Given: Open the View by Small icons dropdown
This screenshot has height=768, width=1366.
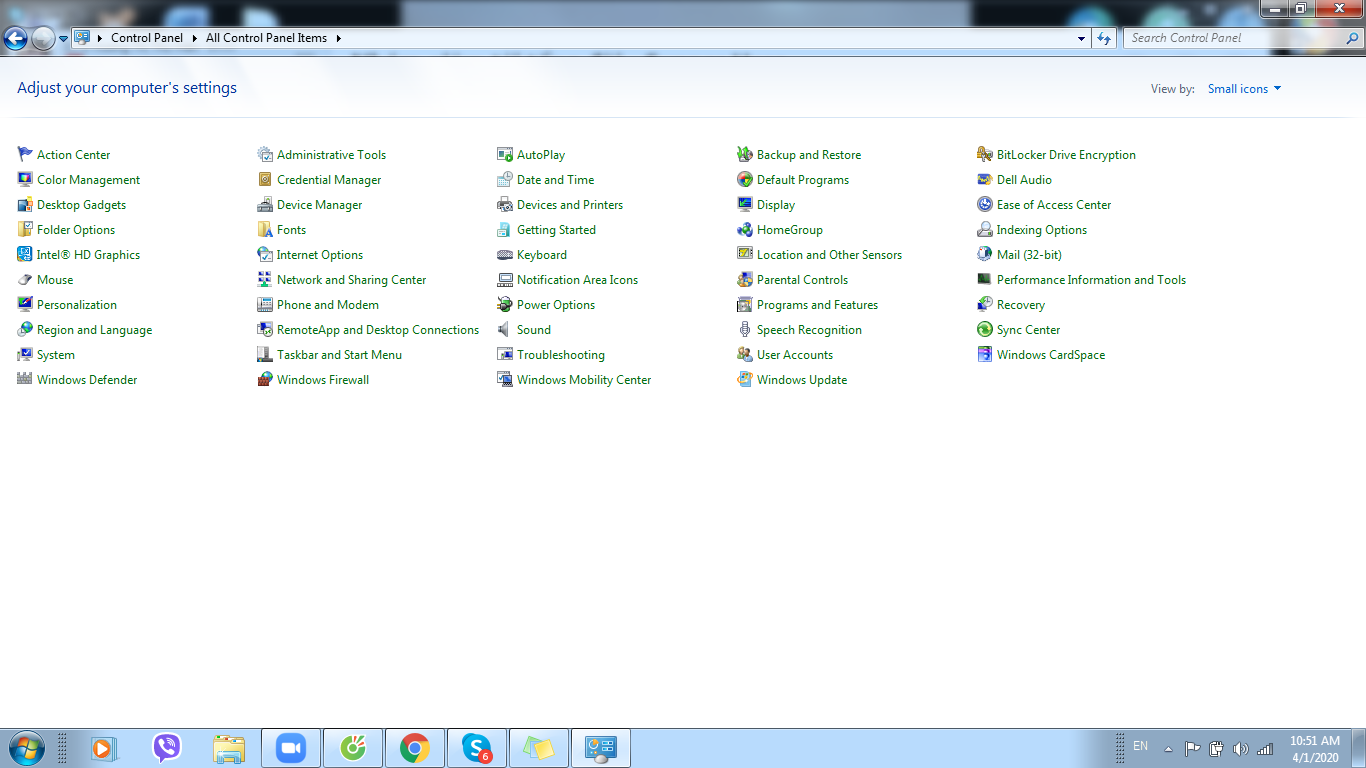Looking at the screenshot, I should point(1244,89).
